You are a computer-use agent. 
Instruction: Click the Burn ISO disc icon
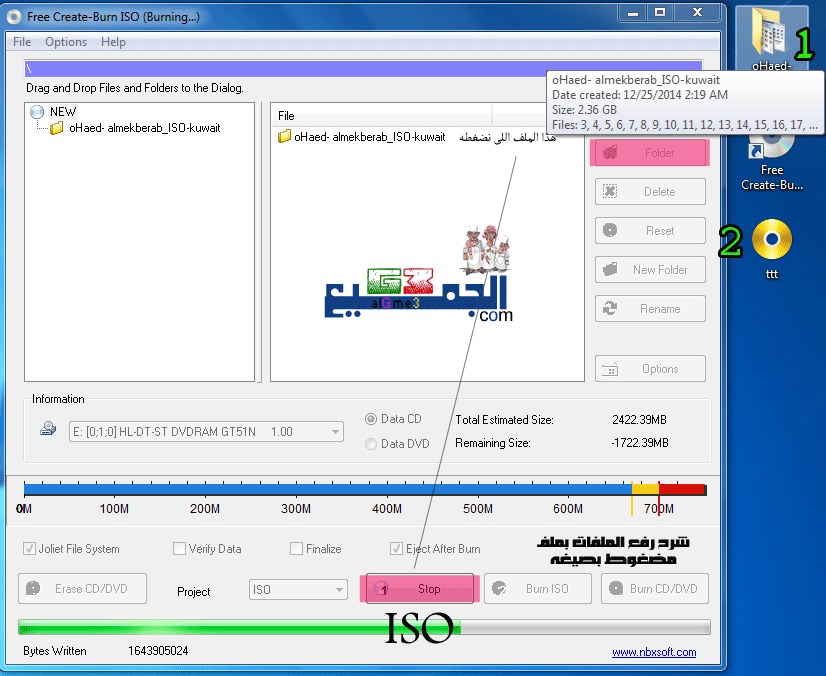(499, 588)
